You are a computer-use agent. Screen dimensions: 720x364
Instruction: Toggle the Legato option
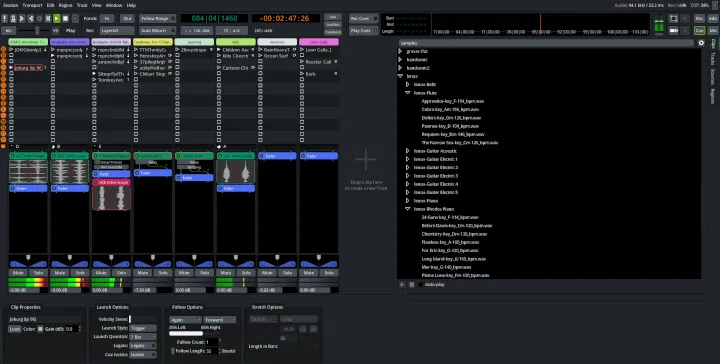(x=143, y=346)
